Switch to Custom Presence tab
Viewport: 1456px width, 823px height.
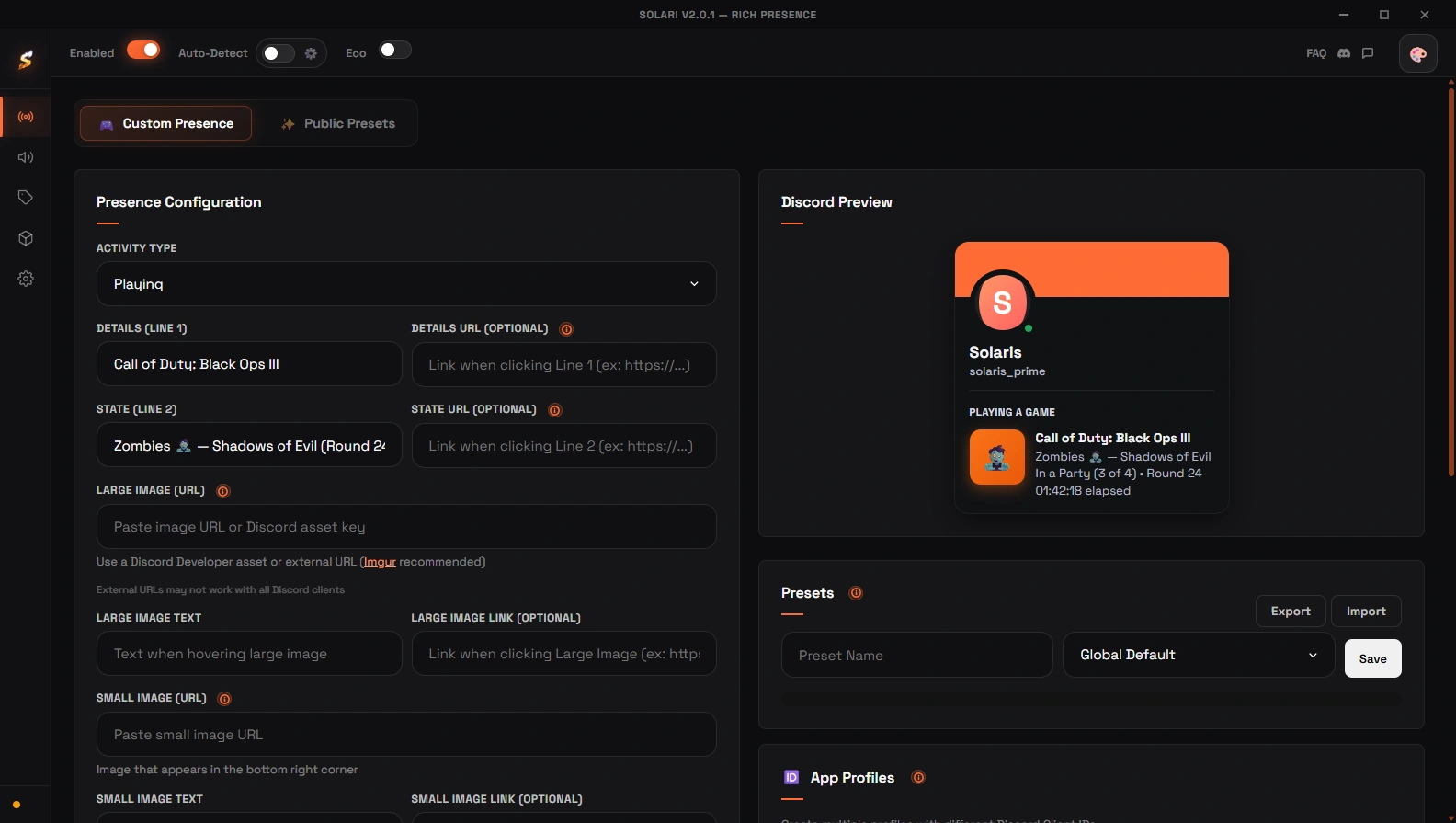coord(165,123)
